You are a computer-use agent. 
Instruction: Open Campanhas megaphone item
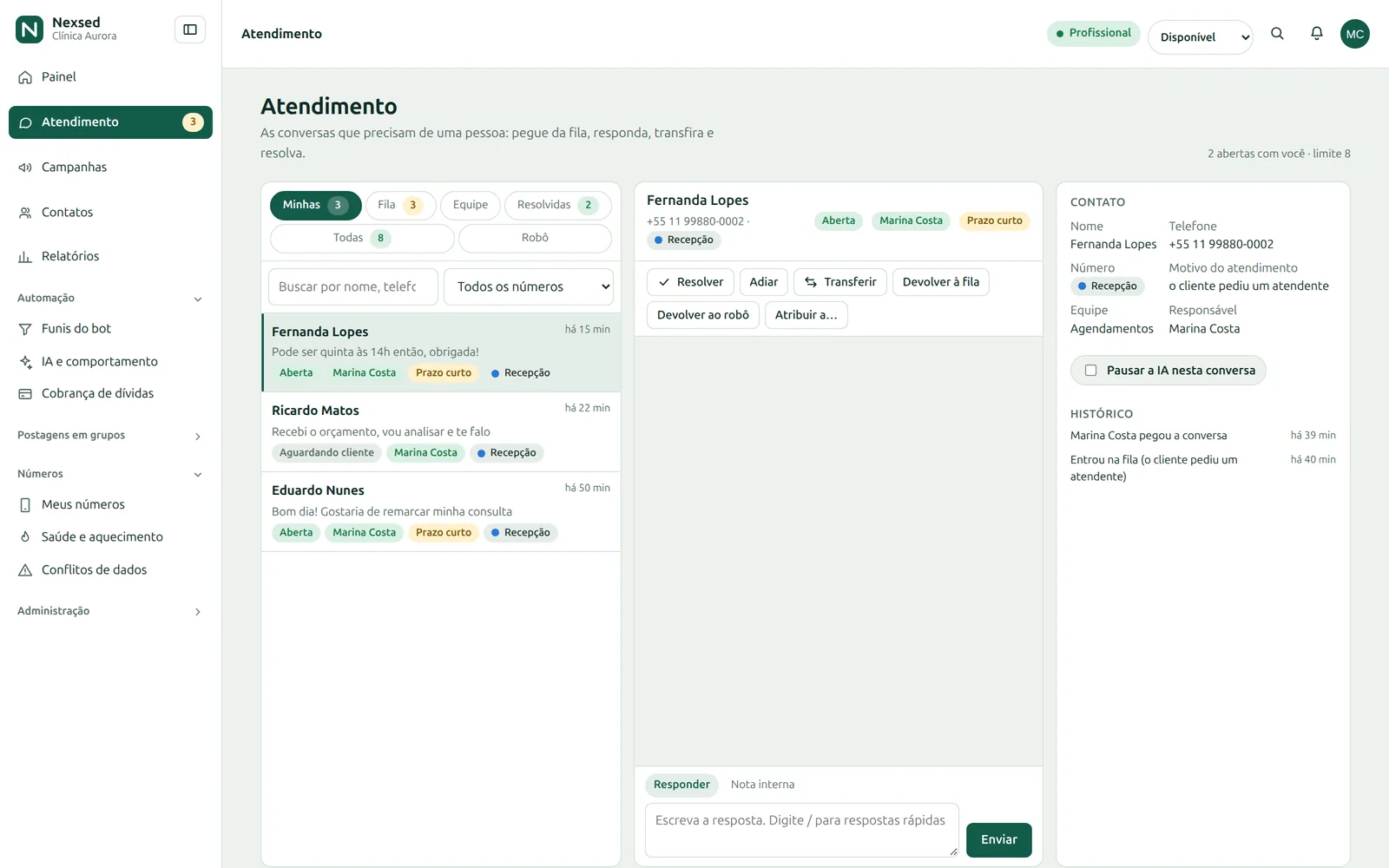(x=111, y=168)
